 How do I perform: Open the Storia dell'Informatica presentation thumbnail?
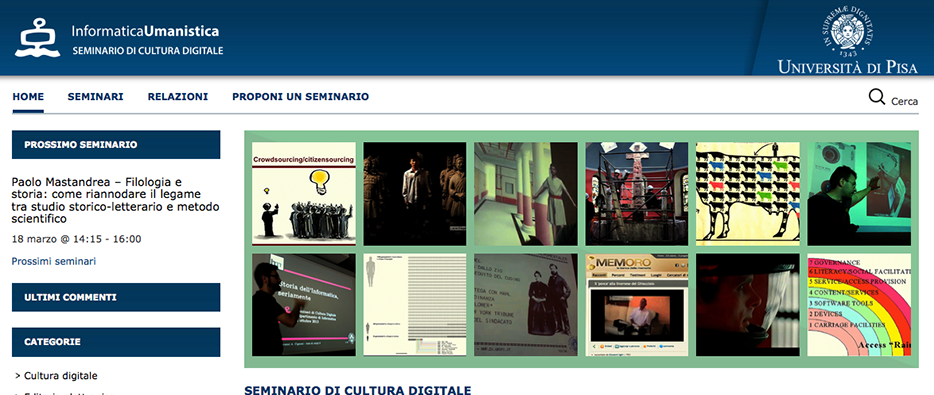click(x=304, y=304)
